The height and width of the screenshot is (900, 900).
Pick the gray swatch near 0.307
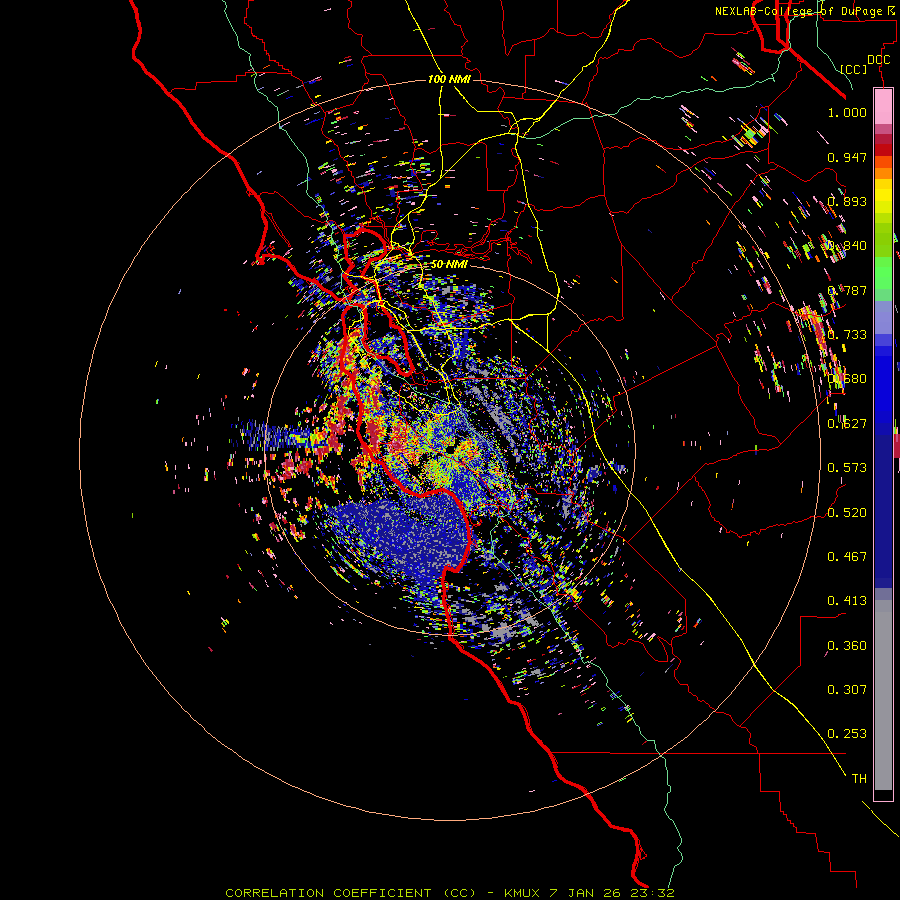click(x=883, y=695)
